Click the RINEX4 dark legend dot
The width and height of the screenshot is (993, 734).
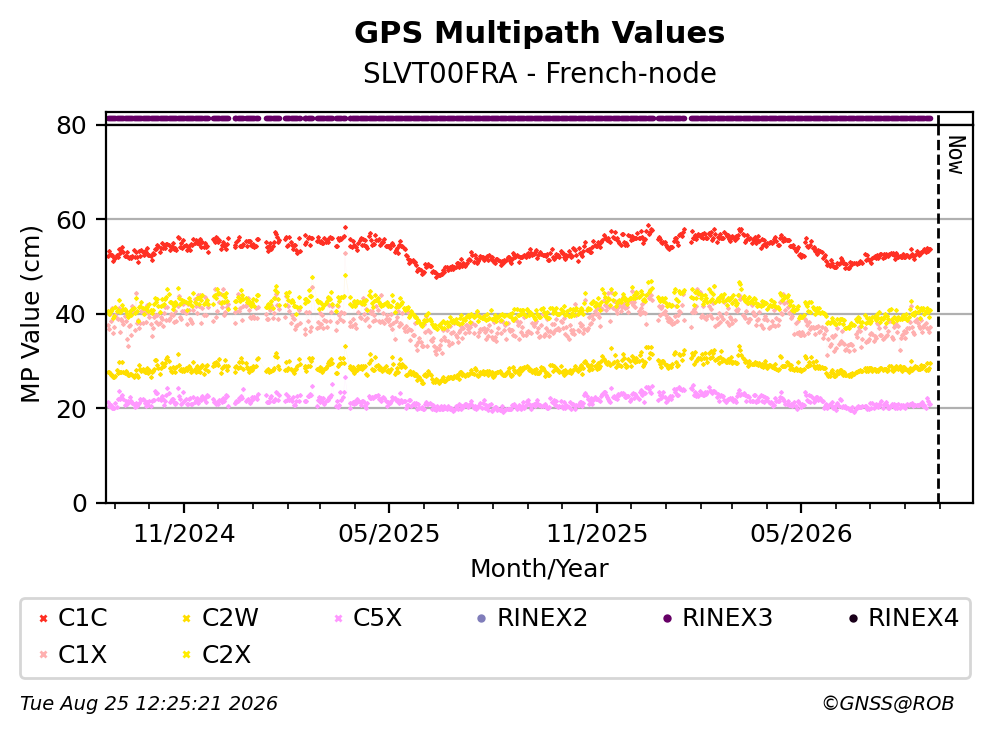coord(853,618)
